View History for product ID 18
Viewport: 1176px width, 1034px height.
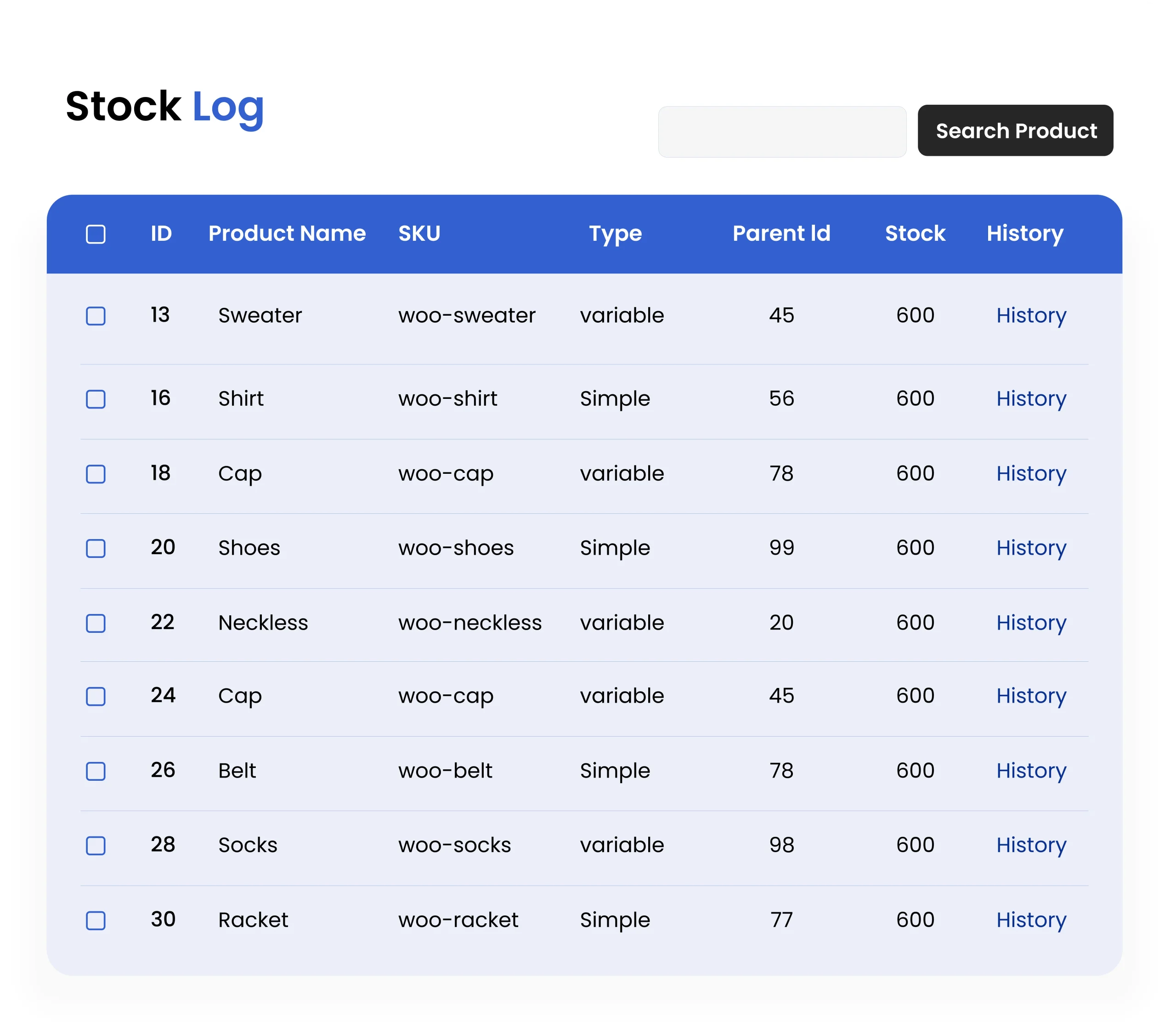1031,474
